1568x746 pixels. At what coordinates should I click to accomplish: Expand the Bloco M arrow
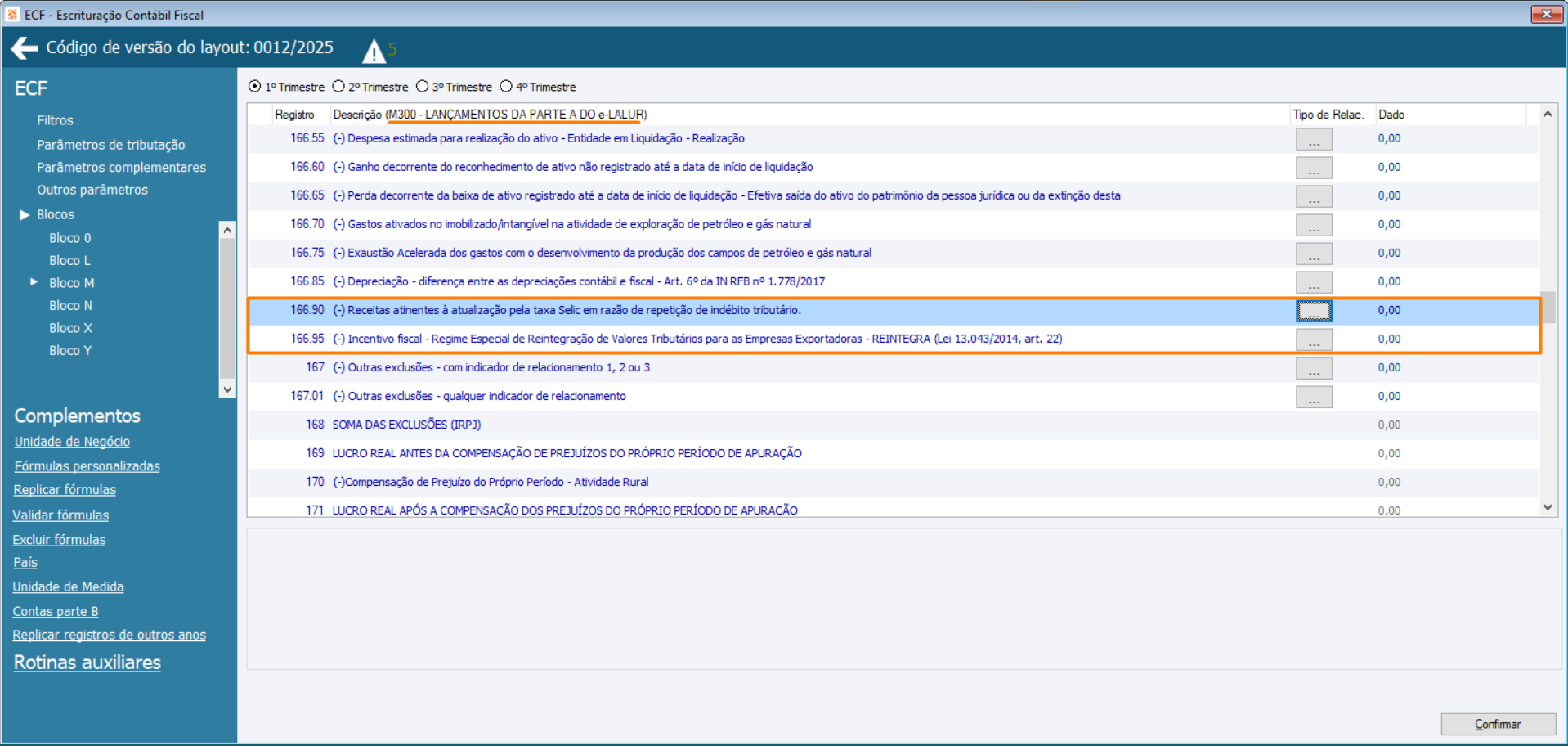coord(34,282)
